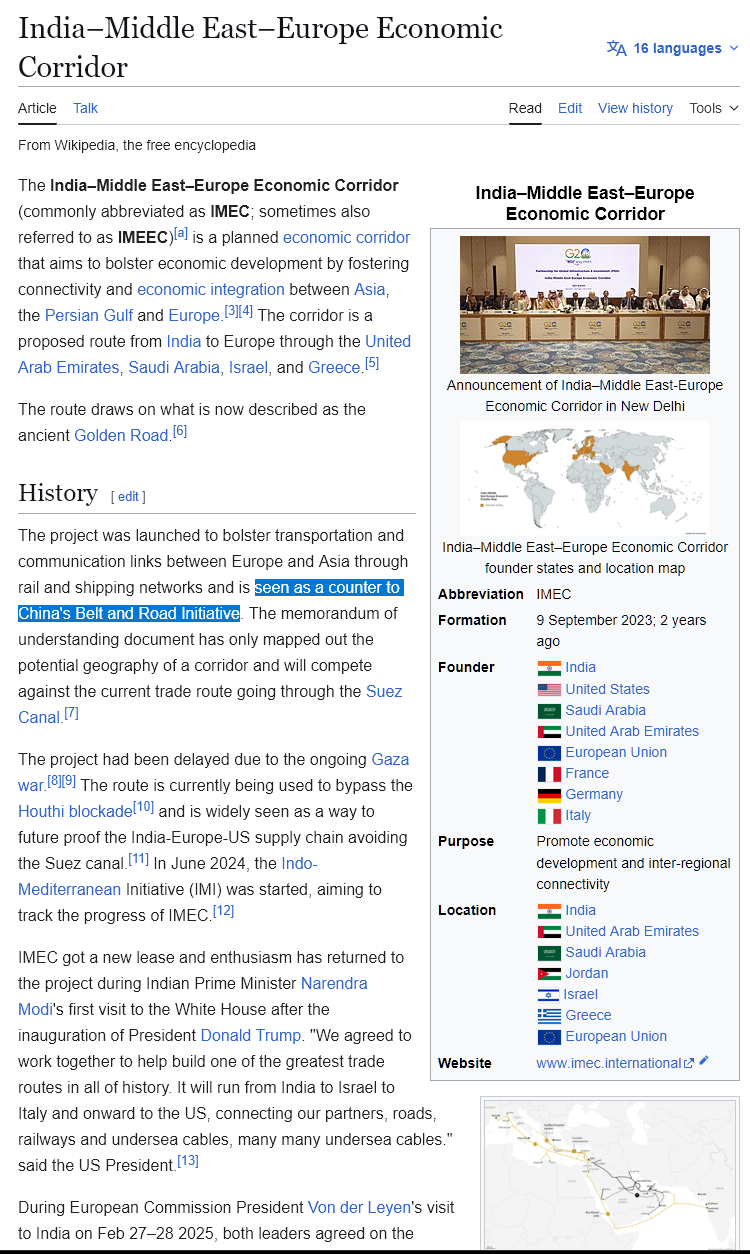Screen dimensions: 750x1254
Task: Open the founder states location map image
Action: (585, 478)
